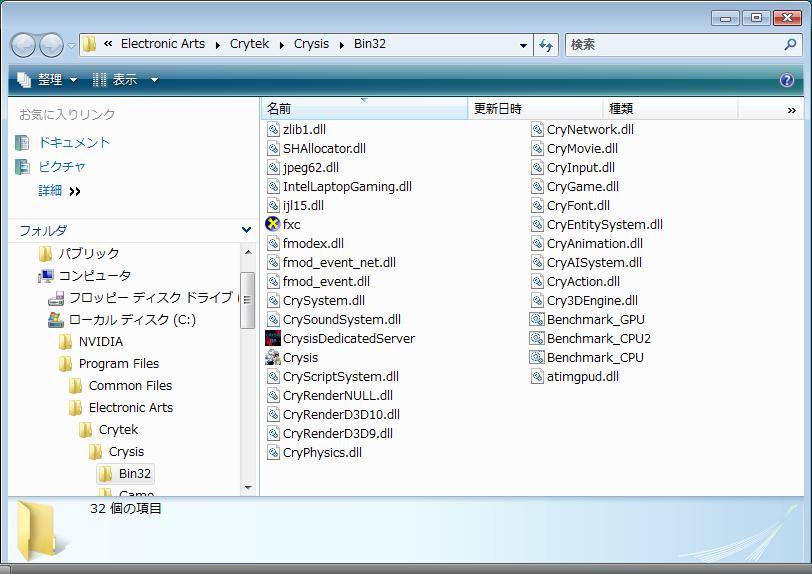
Task: Select コンピュータ in the folder tree
Action: [94, 276]
